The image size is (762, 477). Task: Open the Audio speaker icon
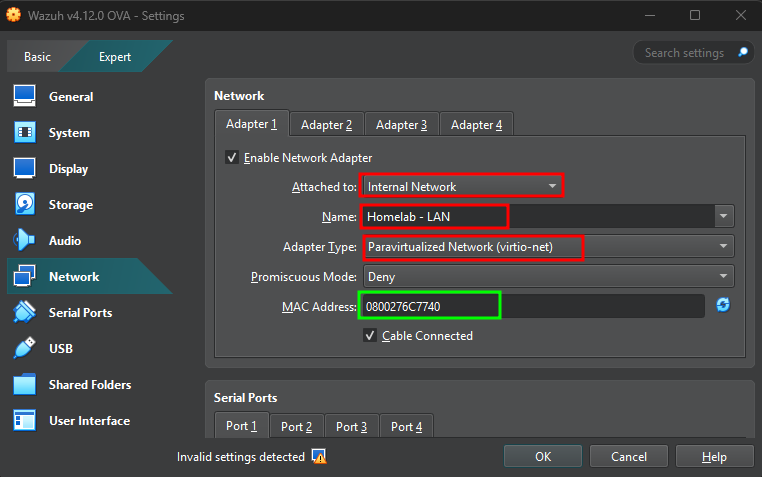(24, 240)
